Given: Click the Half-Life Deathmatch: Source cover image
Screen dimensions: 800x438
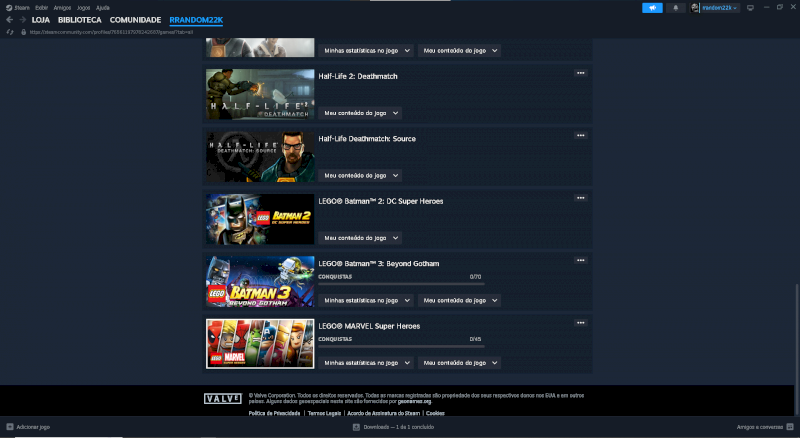Looking at the screenshot, I should (260, 157).
